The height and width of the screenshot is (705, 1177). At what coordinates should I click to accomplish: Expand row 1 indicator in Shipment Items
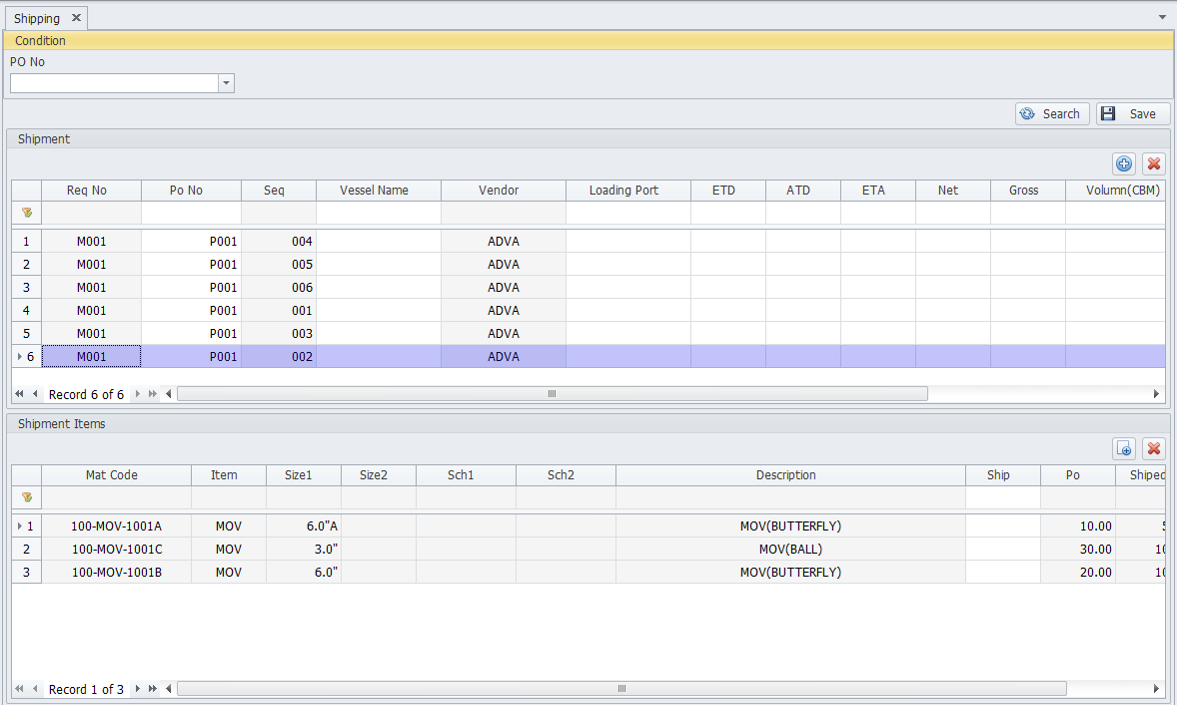point(20,526)
